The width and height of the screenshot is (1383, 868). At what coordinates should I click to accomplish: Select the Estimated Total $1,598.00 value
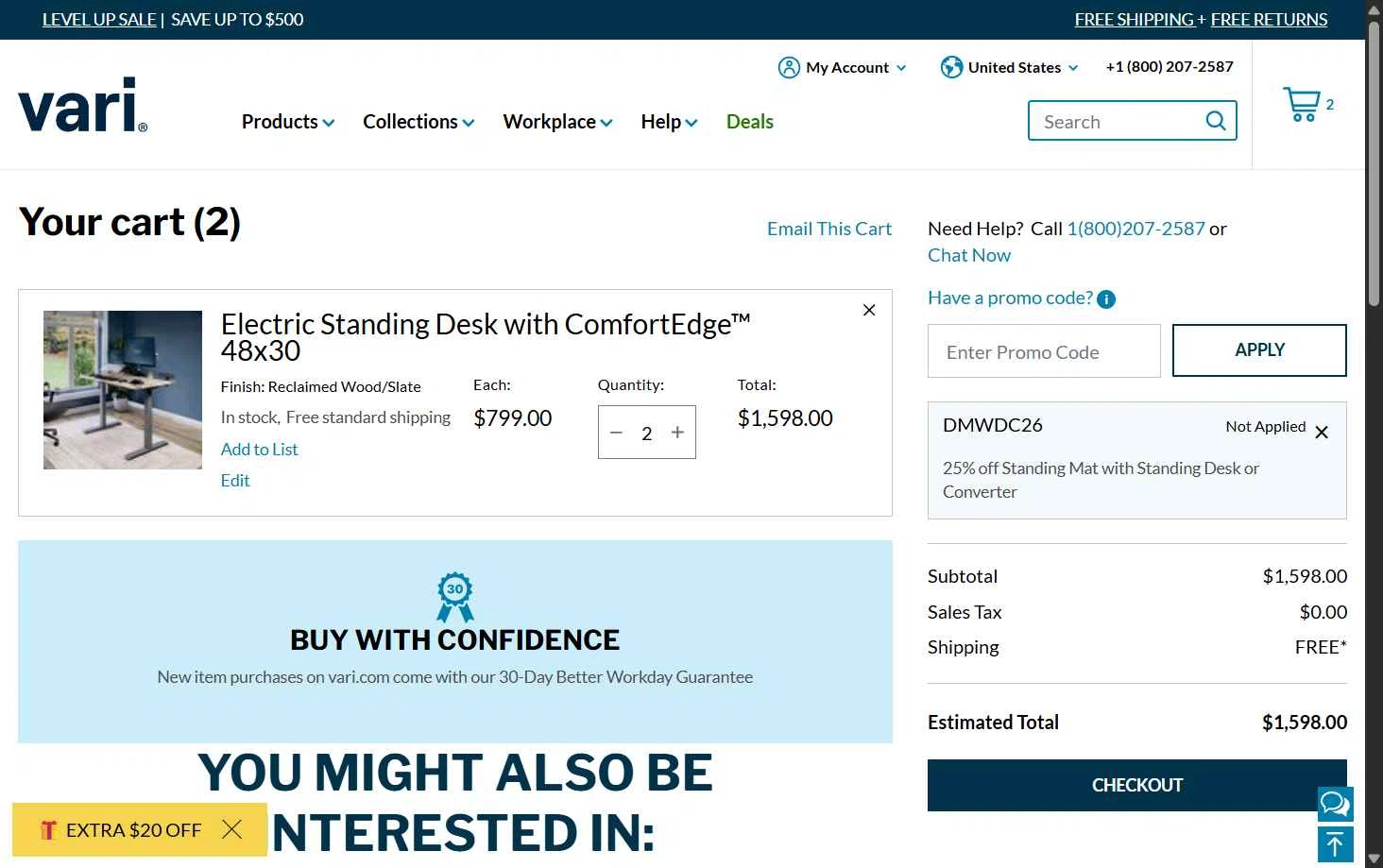pyautogui.click(x=1305, y=723)
